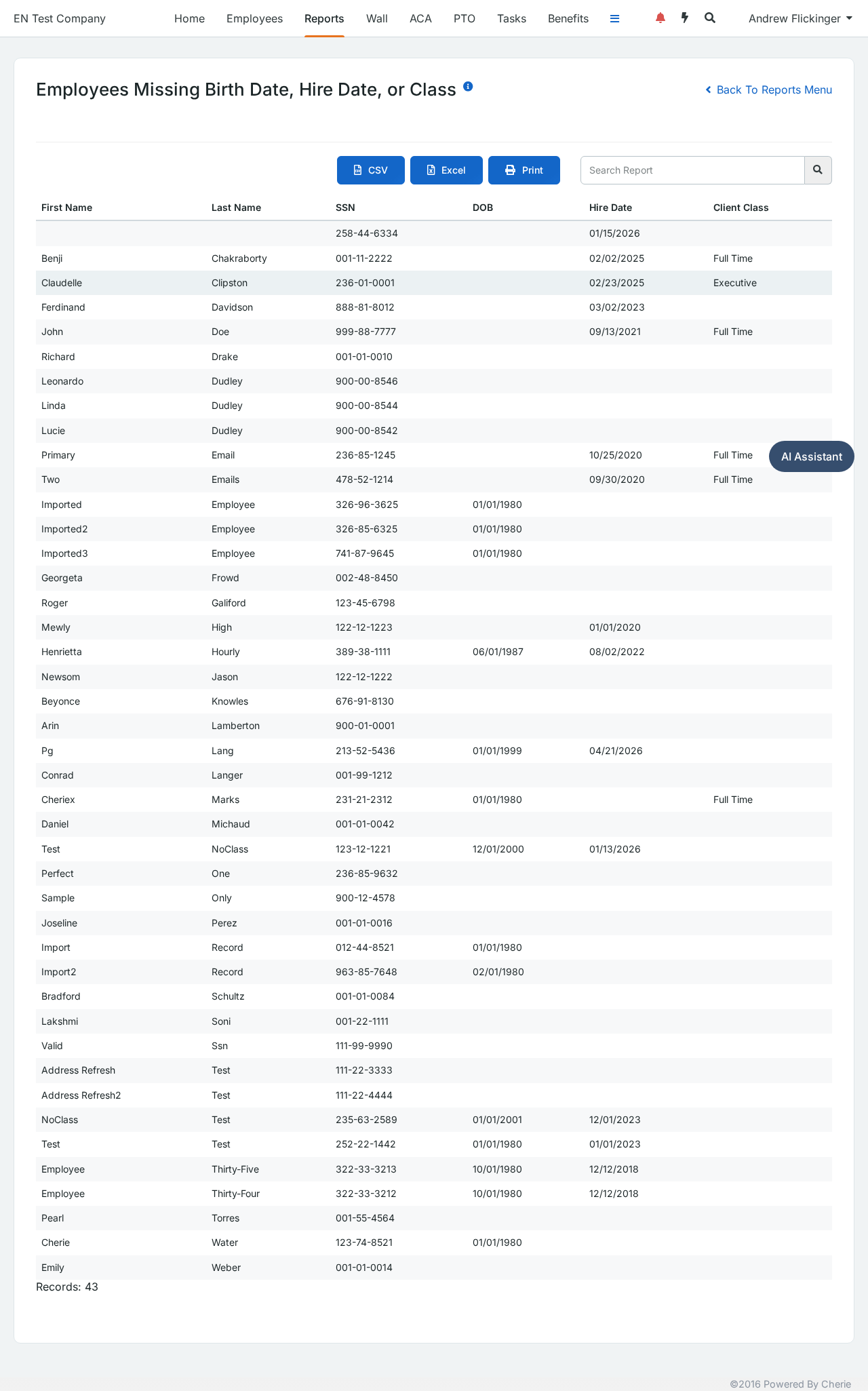Open the ACA tab
This screenshot has width=868, height=1391.
420,18
